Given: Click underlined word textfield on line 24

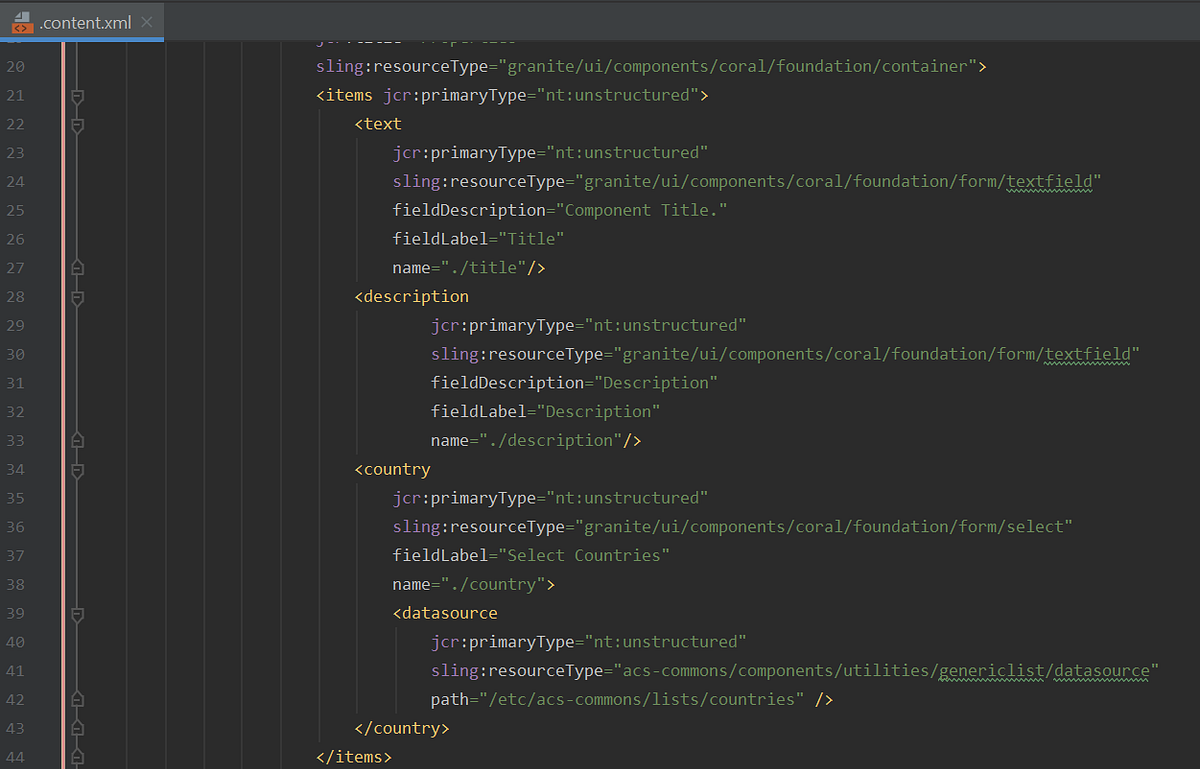Looking at the screenshot, I should [1049, 182].
